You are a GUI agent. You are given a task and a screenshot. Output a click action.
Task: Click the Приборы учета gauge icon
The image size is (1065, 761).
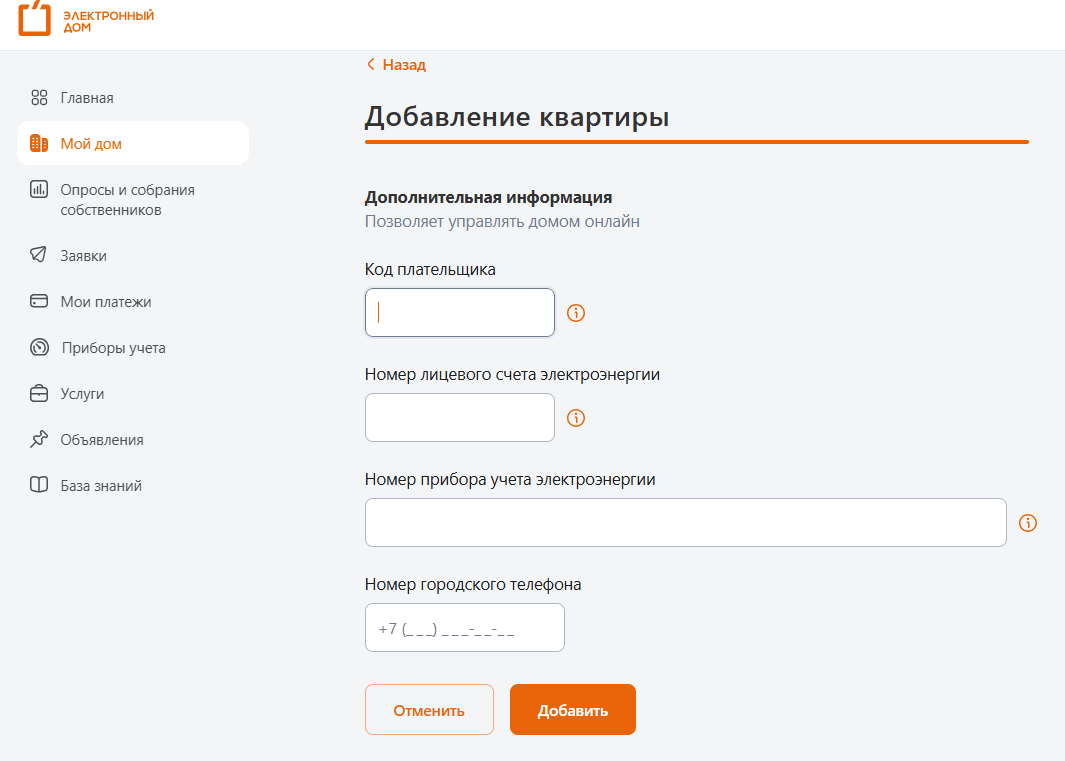click(39, 348)
